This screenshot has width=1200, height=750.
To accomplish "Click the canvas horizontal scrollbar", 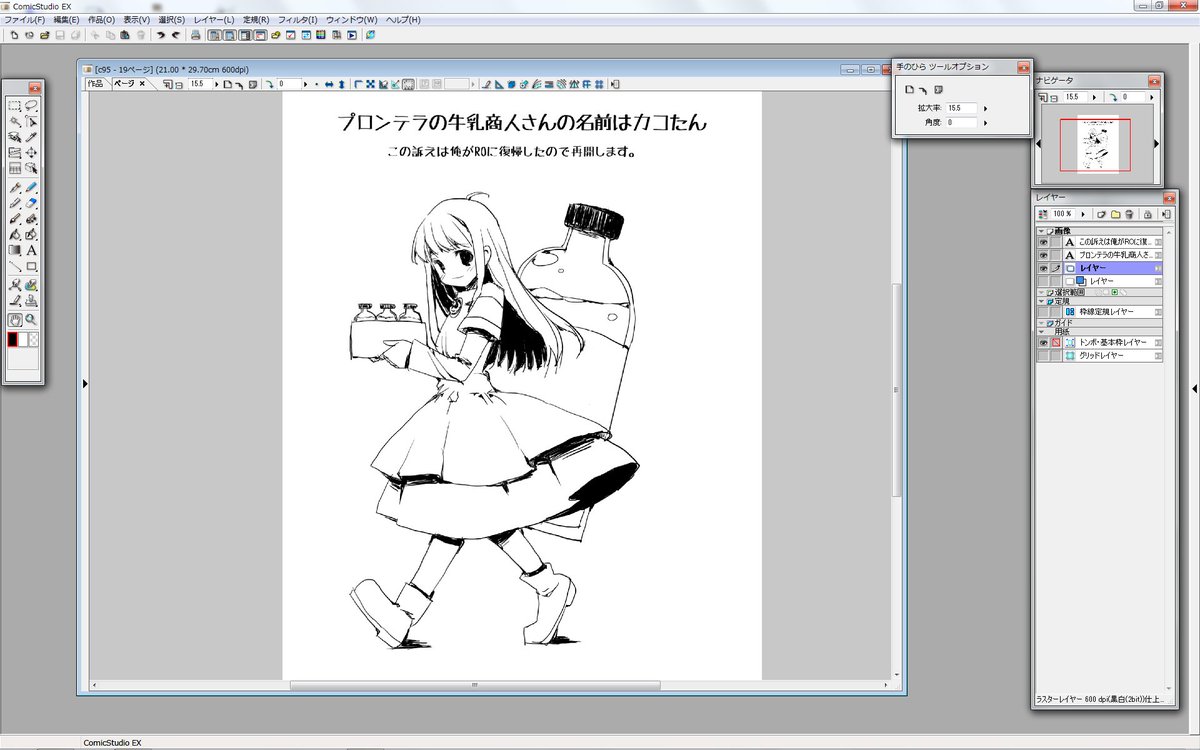I will coord(475,686).
